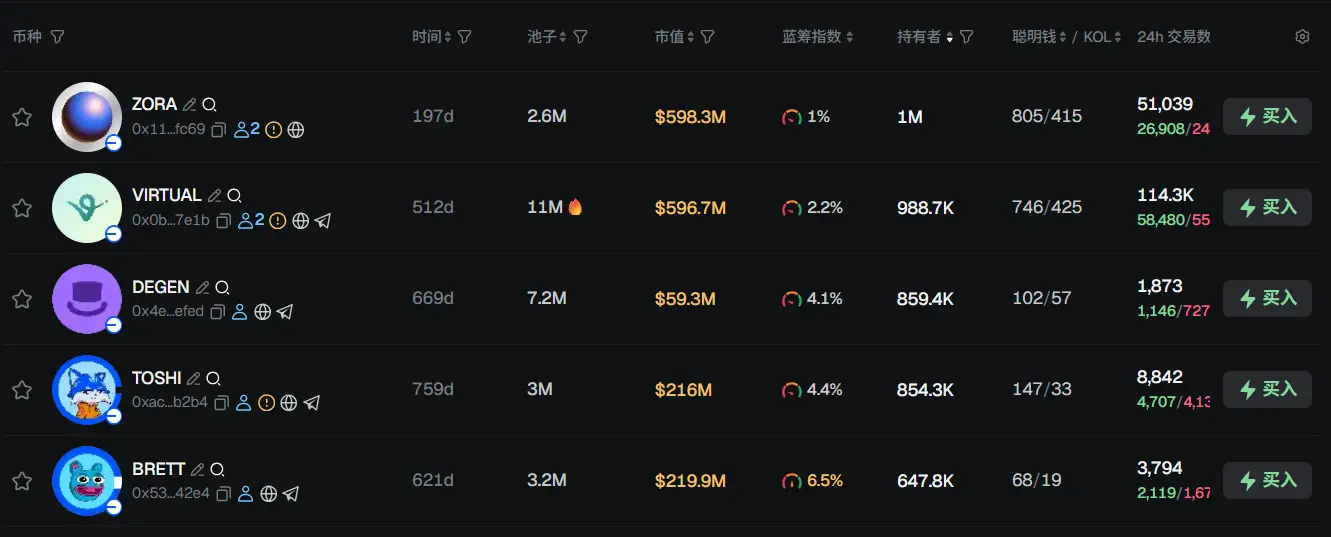Favorite ZORA with the star toggle

tap(21, 117)
